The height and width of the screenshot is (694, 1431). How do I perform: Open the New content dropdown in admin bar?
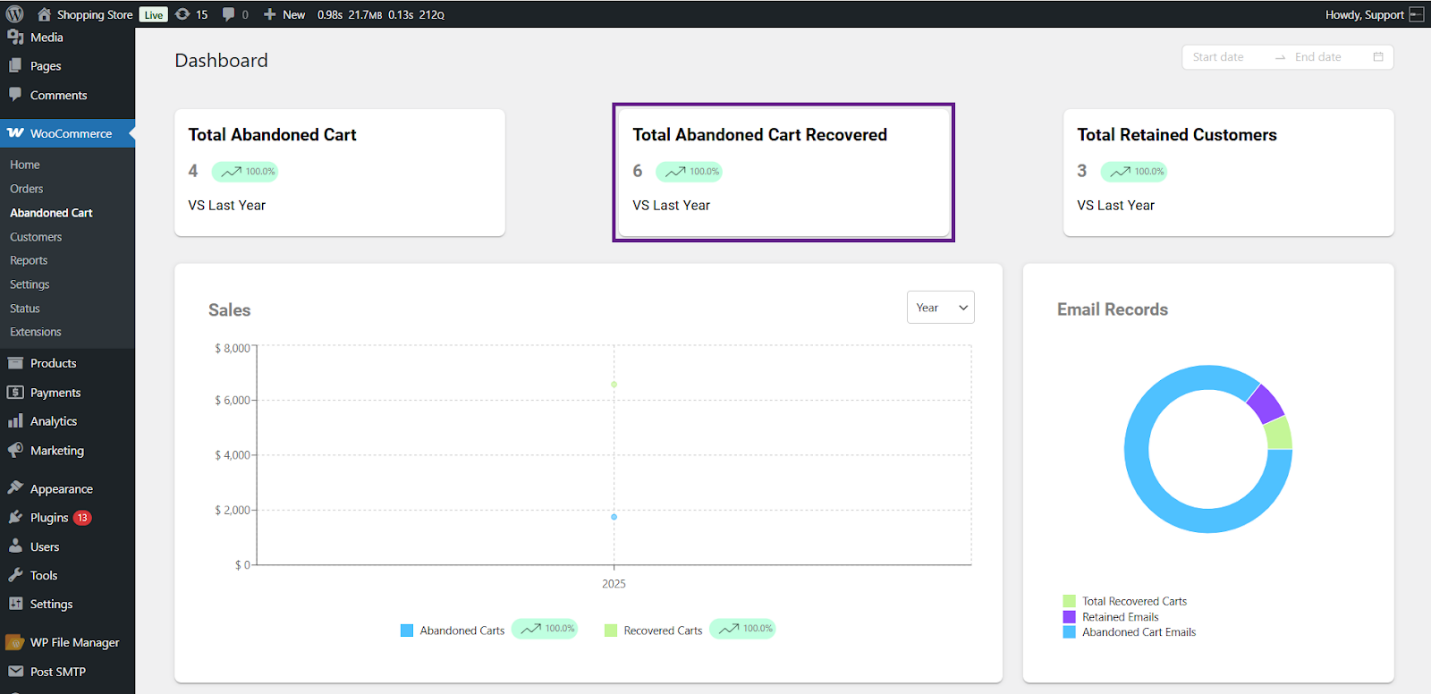coord(285,14)
